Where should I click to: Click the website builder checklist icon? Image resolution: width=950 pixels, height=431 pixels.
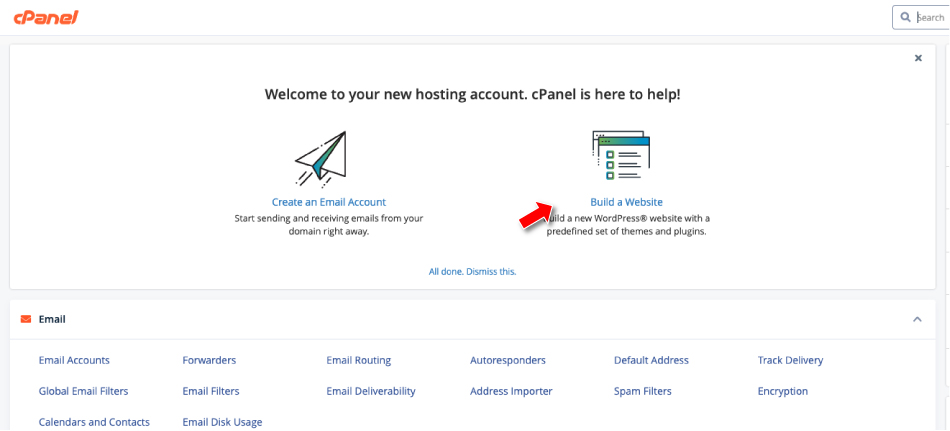pos(620,157)
